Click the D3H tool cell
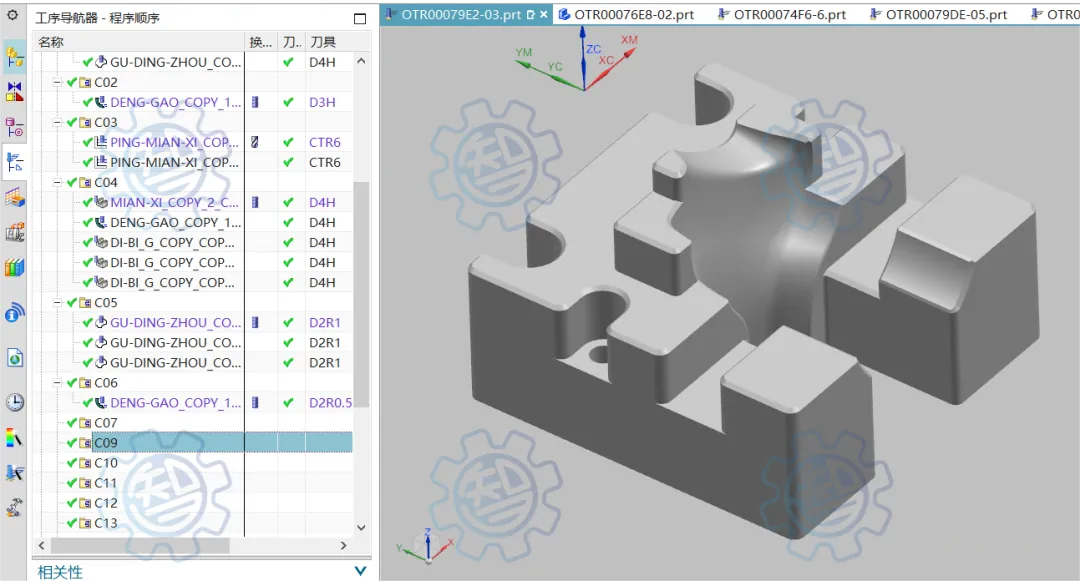Screen dimensions: 1080x581 tap(322, 102)
